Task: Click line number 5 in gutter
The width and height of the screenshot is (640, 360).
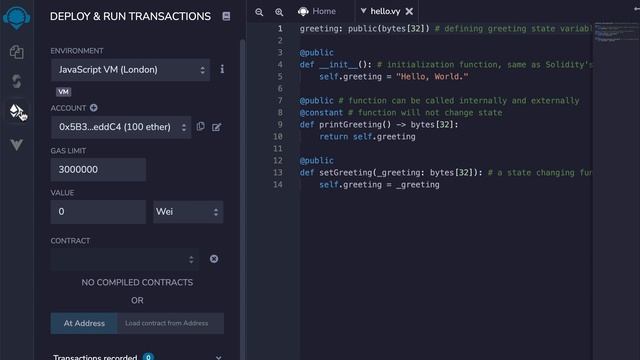Action: point(280,76)
